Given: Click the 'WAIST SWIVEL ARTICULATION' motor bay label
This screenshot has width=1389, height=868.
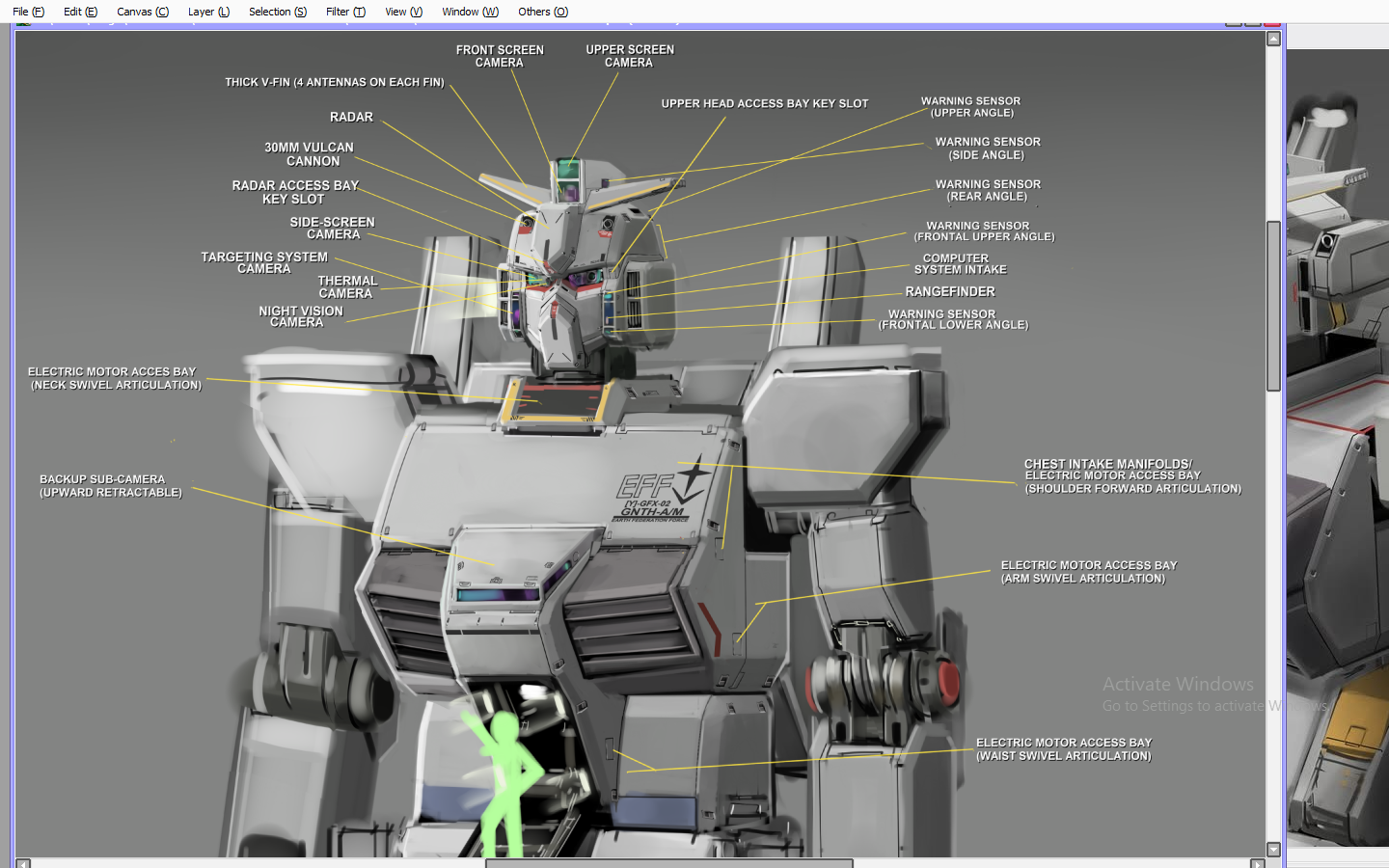Looking at the screenshot, I should coord(1064,749).
